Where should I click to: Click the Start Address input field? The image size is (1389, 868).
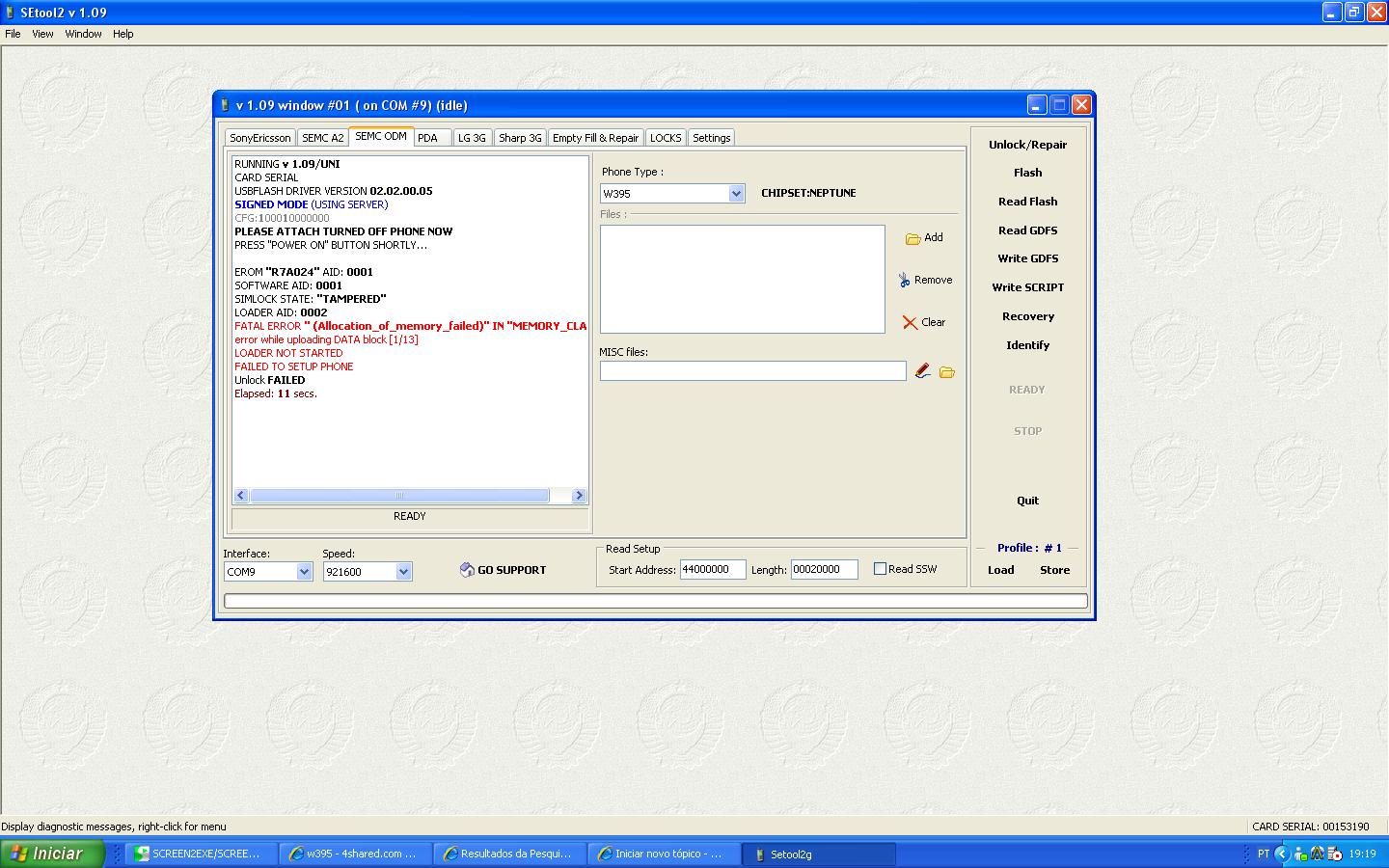713,570
